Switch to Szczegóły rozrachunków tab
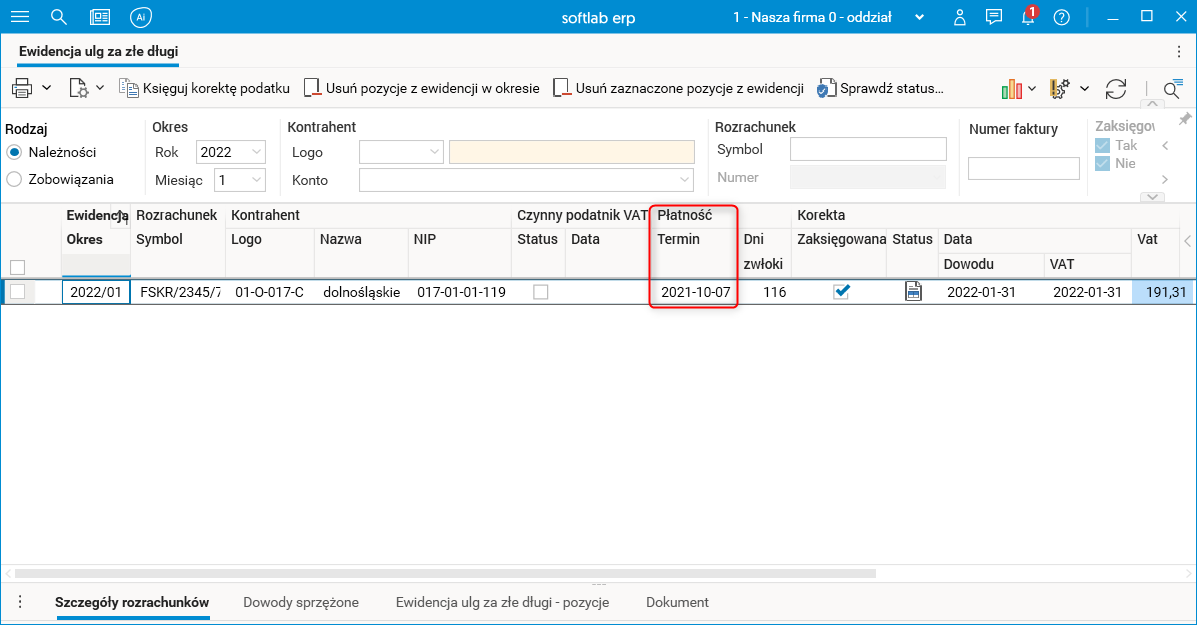 [132, 602]
